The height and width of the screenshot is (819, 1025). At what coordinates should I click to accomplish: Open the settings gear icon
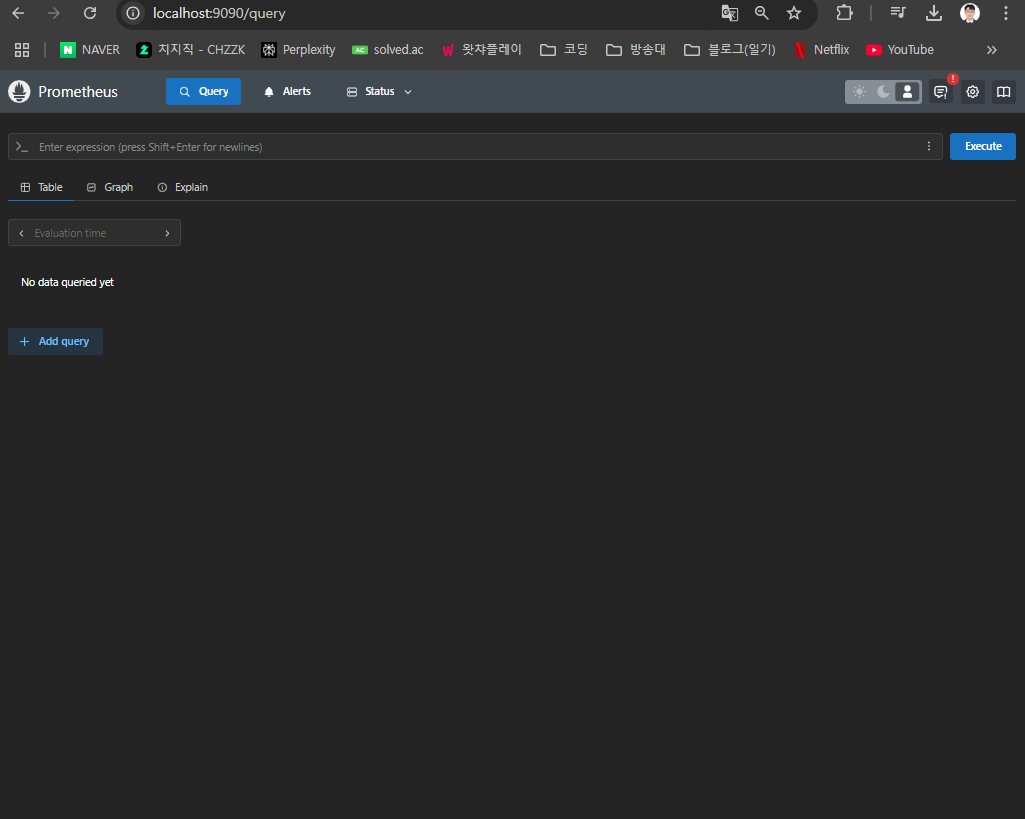click(x=973, y=92)
